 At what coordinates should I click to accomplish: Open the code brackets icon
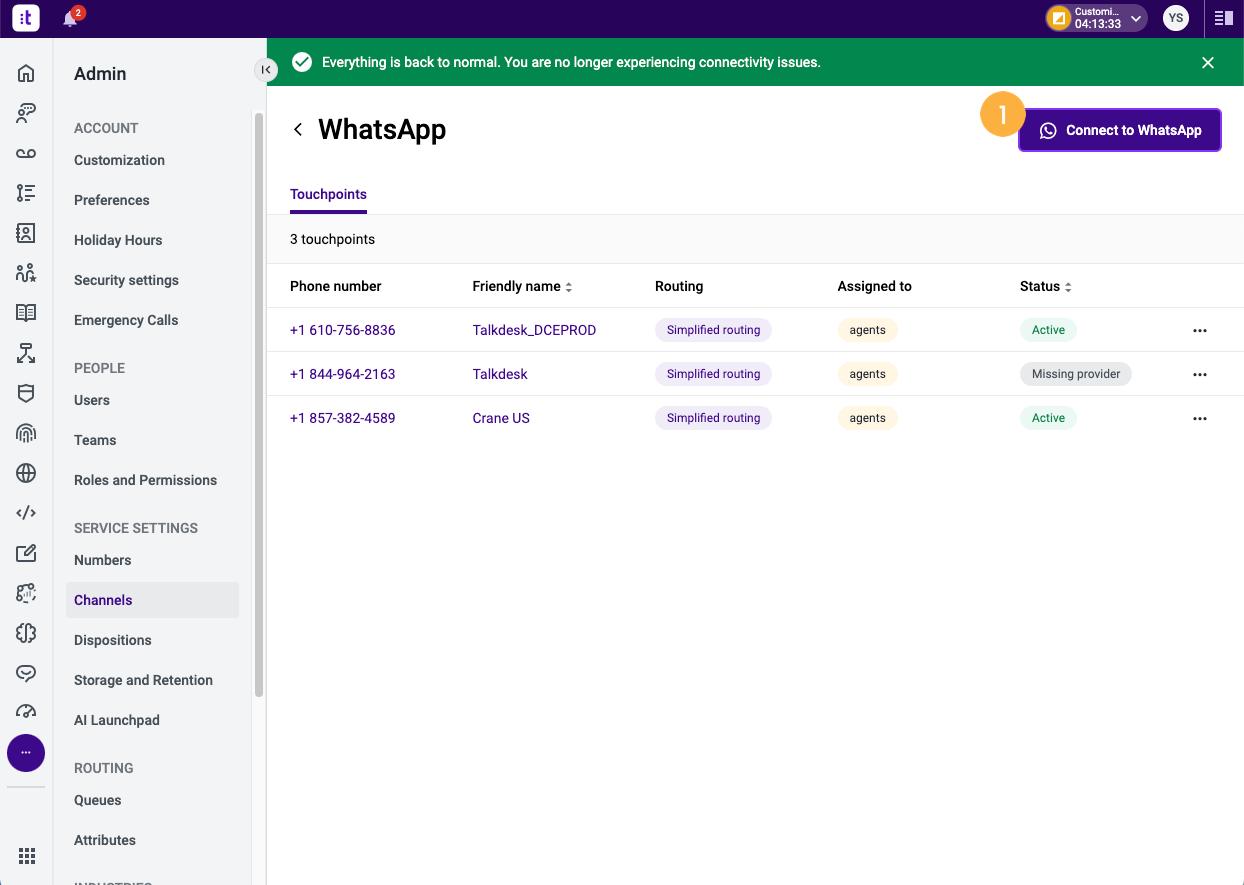(26, 513)
